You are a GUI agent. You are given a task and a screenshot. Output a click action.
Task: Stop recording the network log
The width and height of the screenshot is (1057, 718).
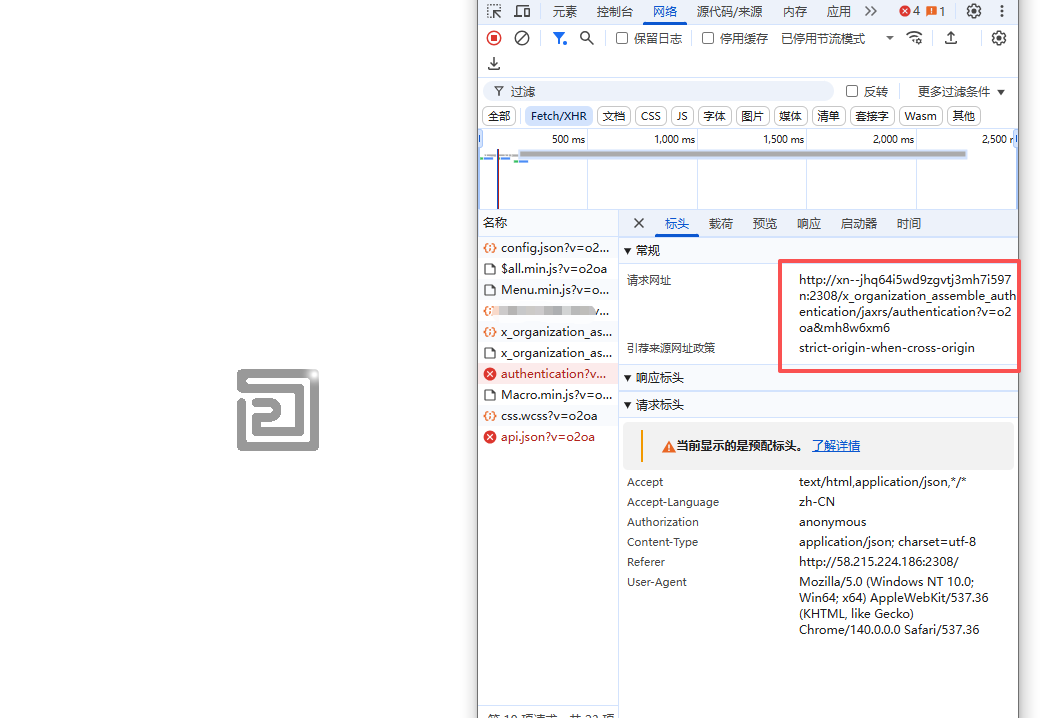pos(493,38)
